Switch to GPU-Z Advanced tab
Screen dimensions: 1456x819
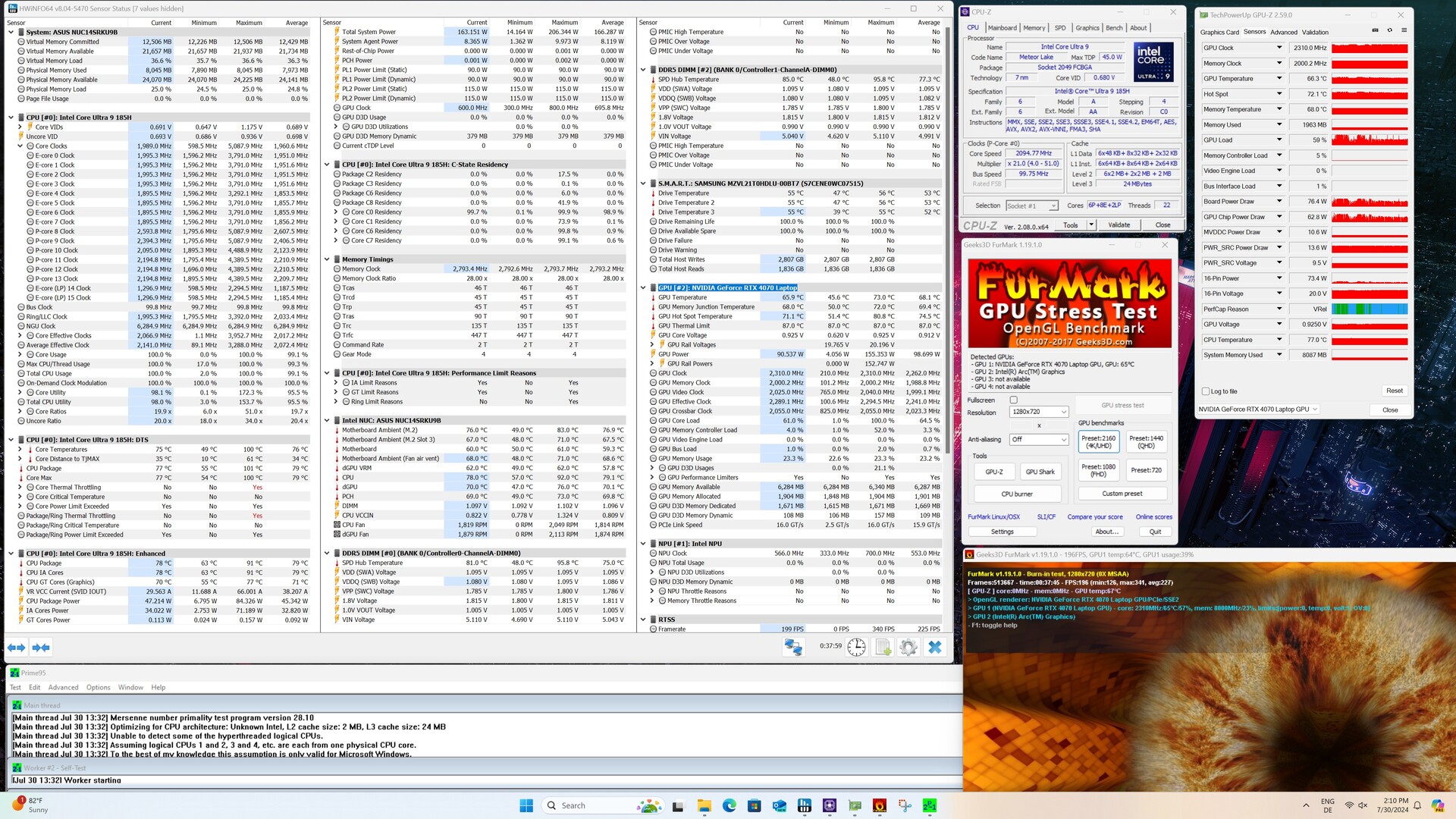(1283, 32)
